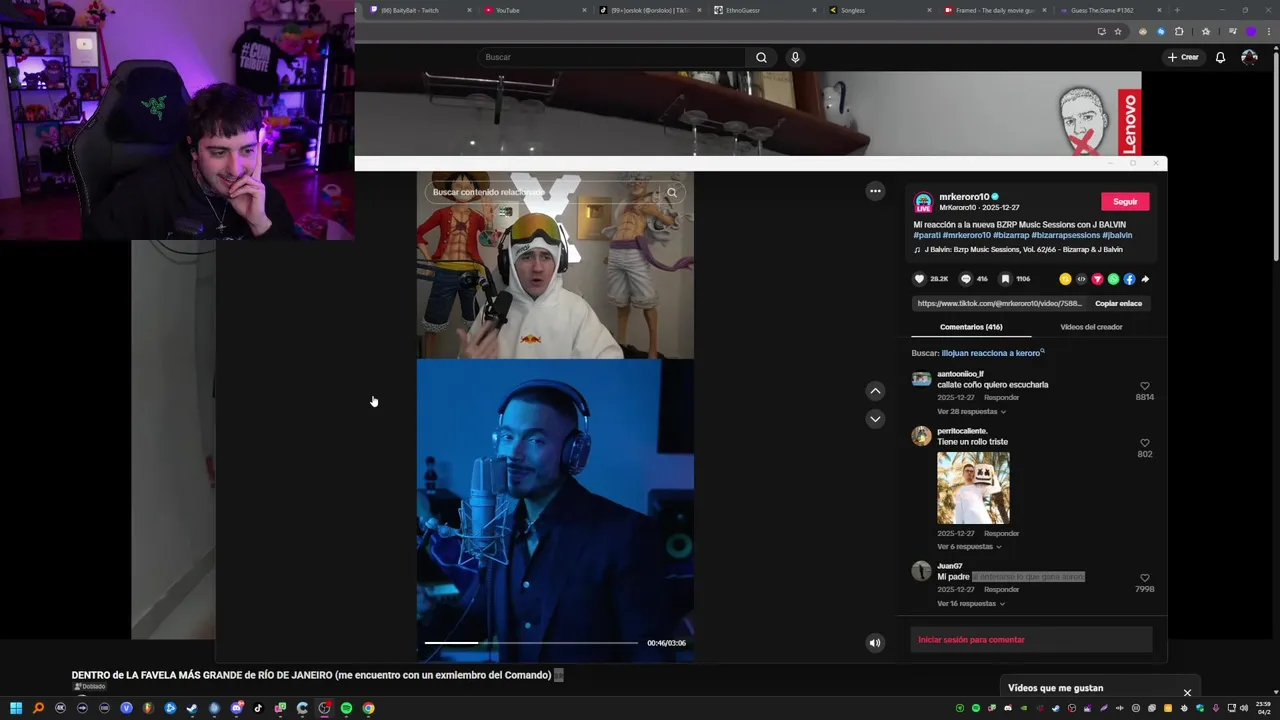1280x720 pixels.
Task: Close the Songless tab
Action: coord(929,10)
